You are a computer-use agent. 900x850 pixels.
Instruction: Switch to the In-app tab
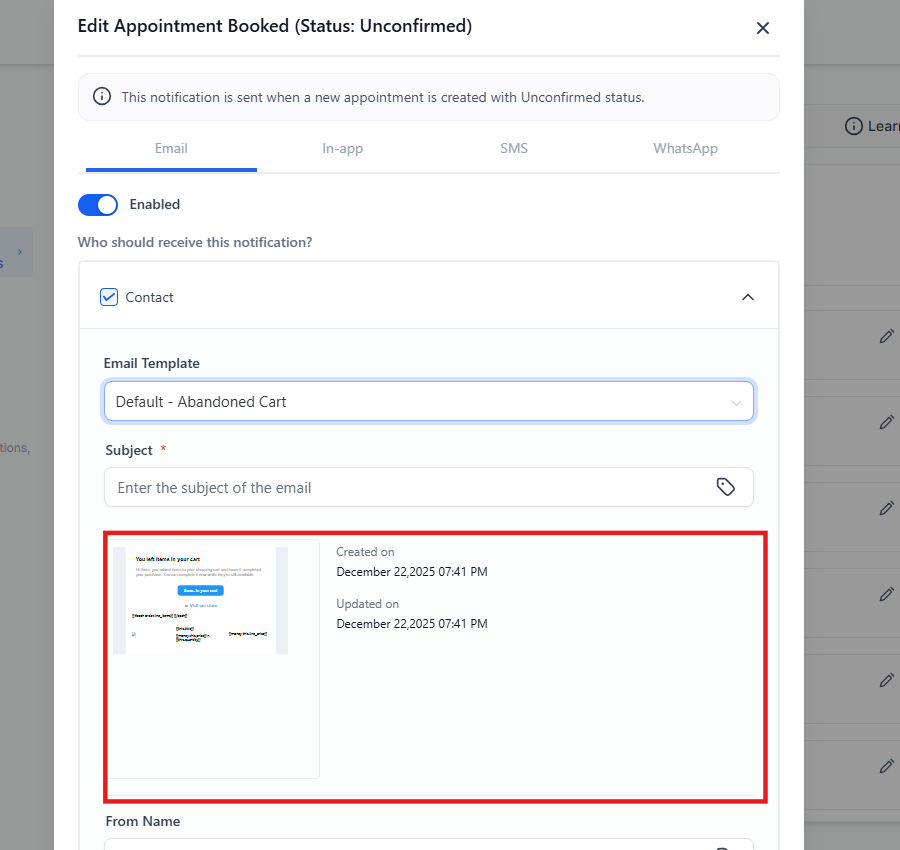pos(342,148)
